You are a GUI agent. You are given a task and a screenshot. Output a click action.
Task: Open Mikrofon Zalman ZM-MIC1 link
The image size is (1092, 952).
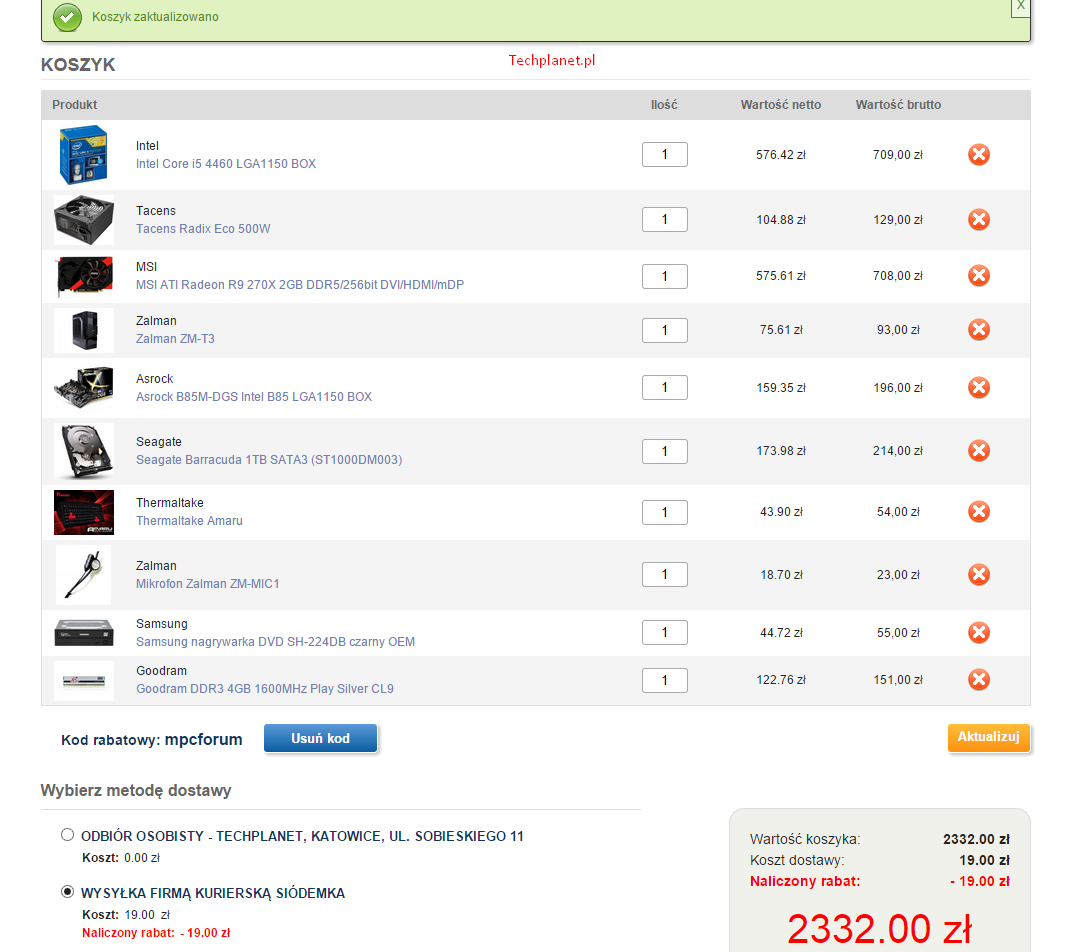click(208, 584)
